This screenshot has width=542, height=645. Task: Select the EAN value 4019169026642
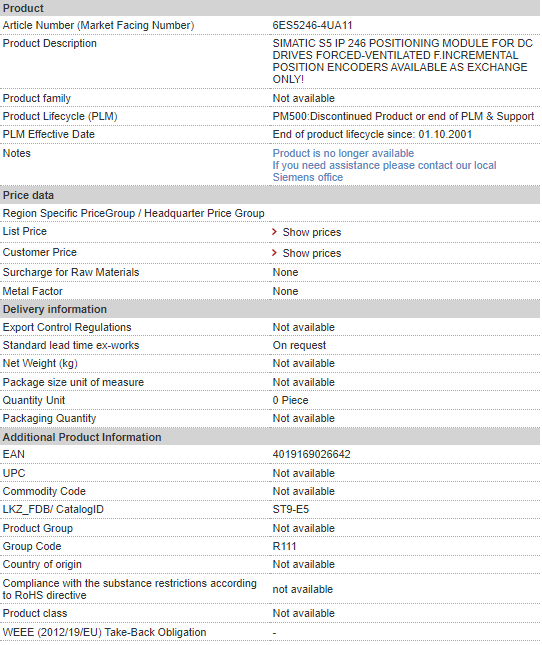[x=311, y=454]
